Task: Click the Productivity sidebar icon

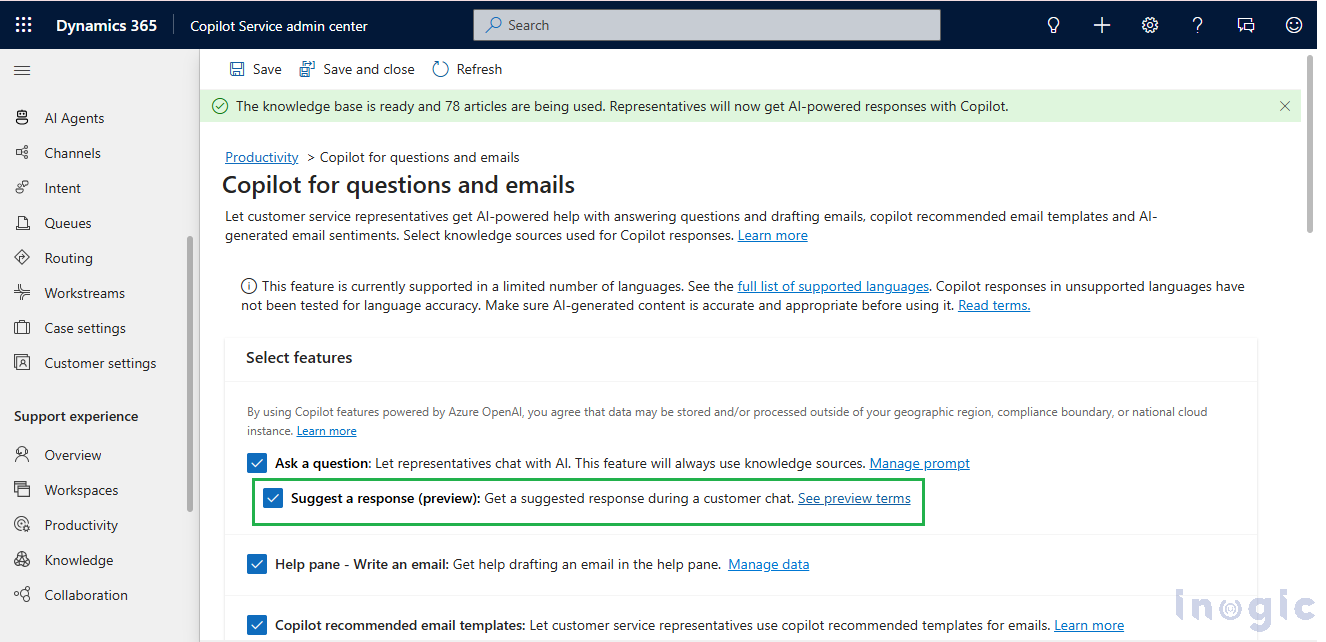Action: 22,525
